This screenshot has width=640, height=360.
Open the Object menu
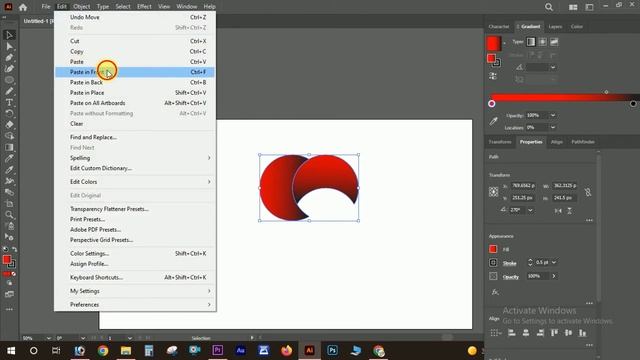pyautogui.click(x=82, y=7)
